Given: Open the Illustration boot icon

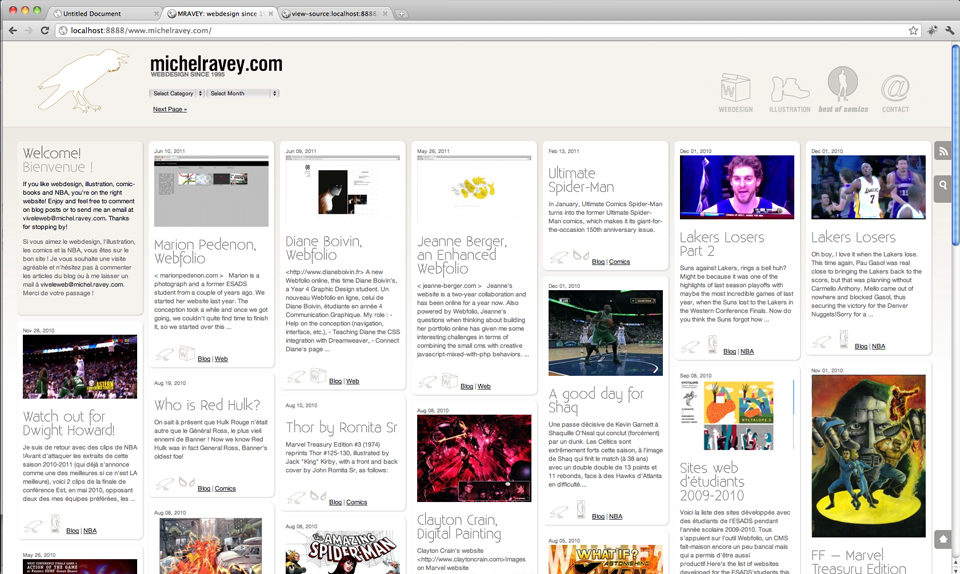Looking at the screenshot, I should click(790, 90).
